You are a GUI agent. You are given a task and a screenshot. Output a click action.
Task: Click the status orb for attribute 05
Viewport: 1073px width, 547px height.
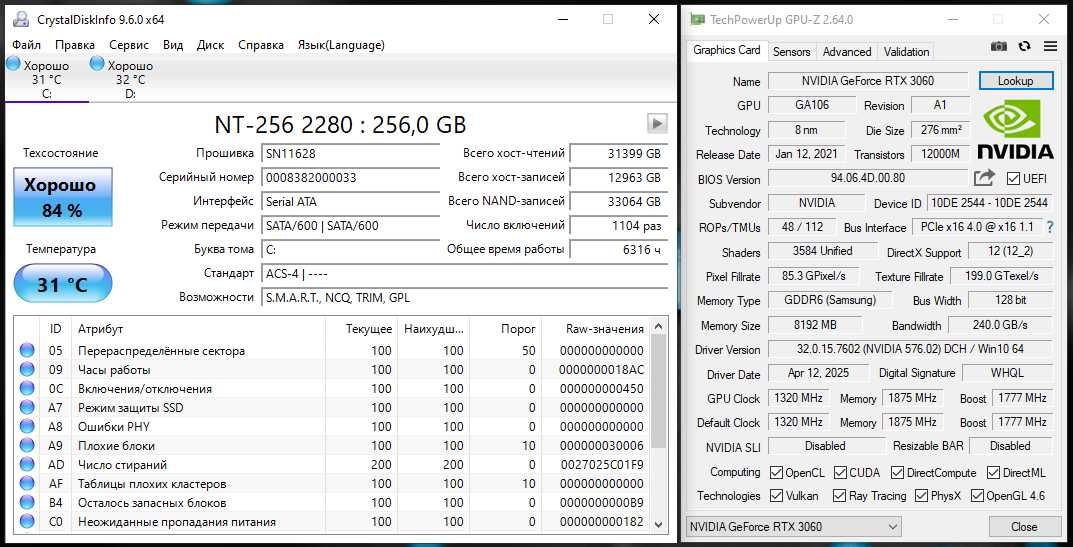tap(27, 351)
